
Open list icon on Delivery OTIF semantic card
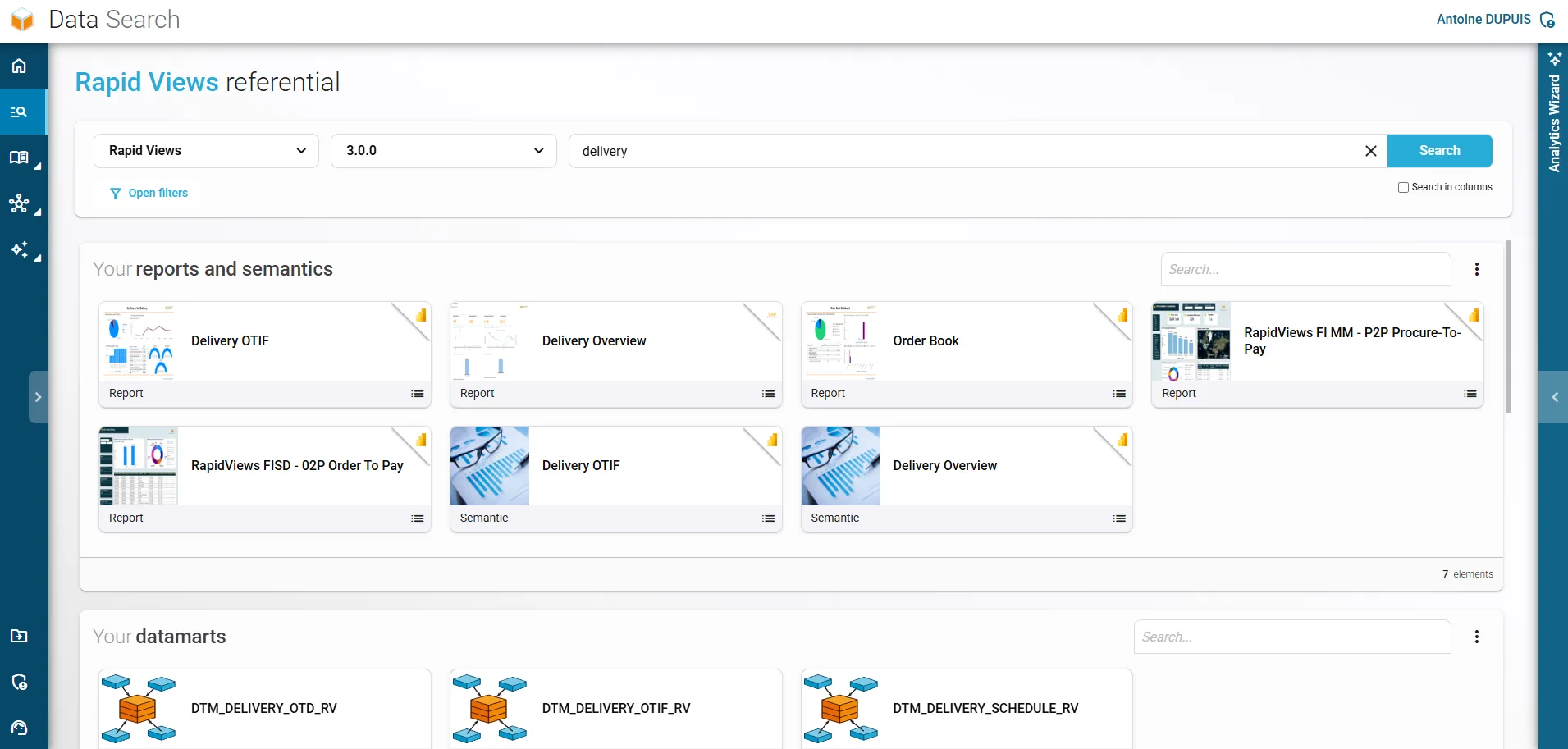(x=769, y=518)
